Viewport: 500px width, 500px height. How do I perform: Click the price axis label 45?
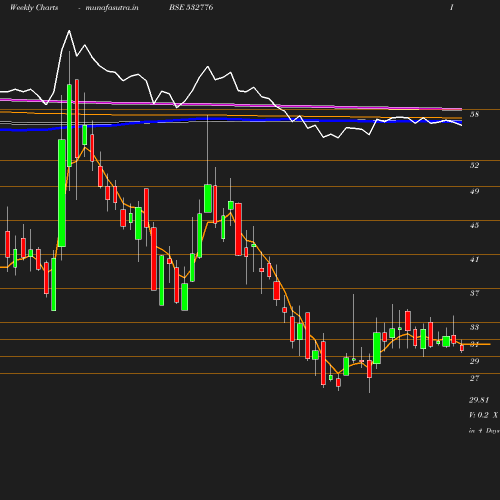[474, 225]
